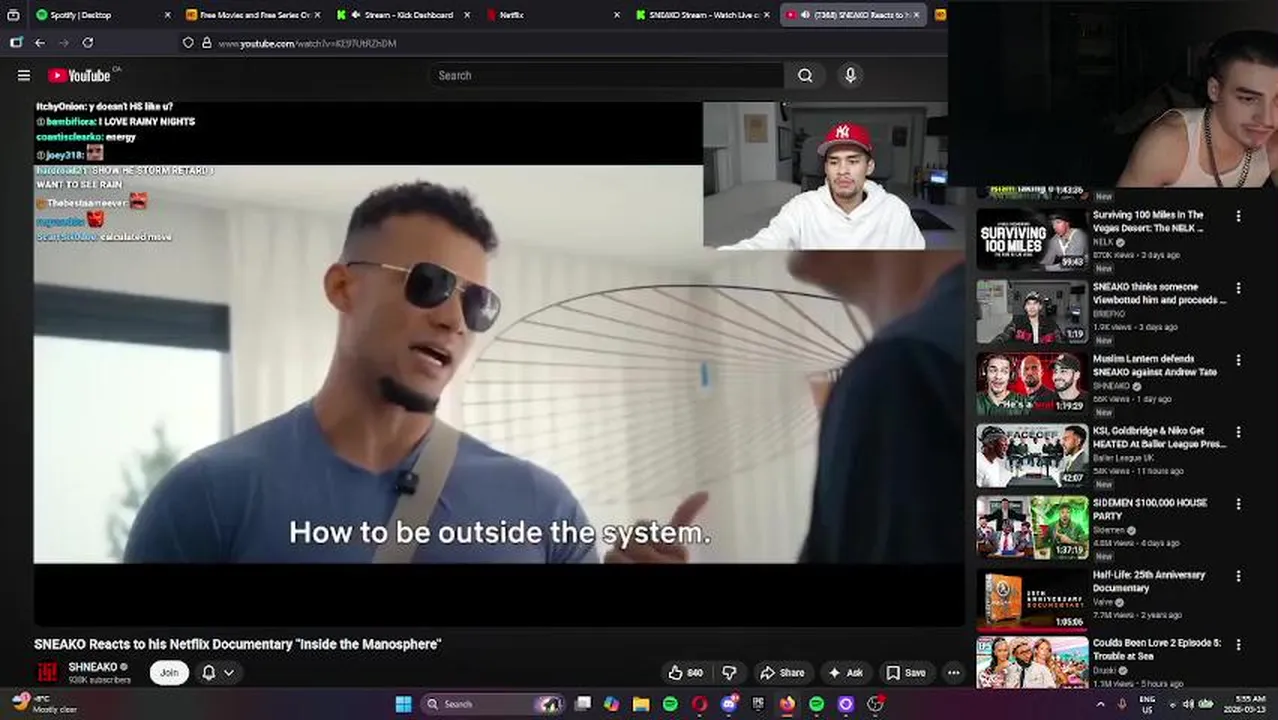Click the padlock site info icon

coord(207,43)
